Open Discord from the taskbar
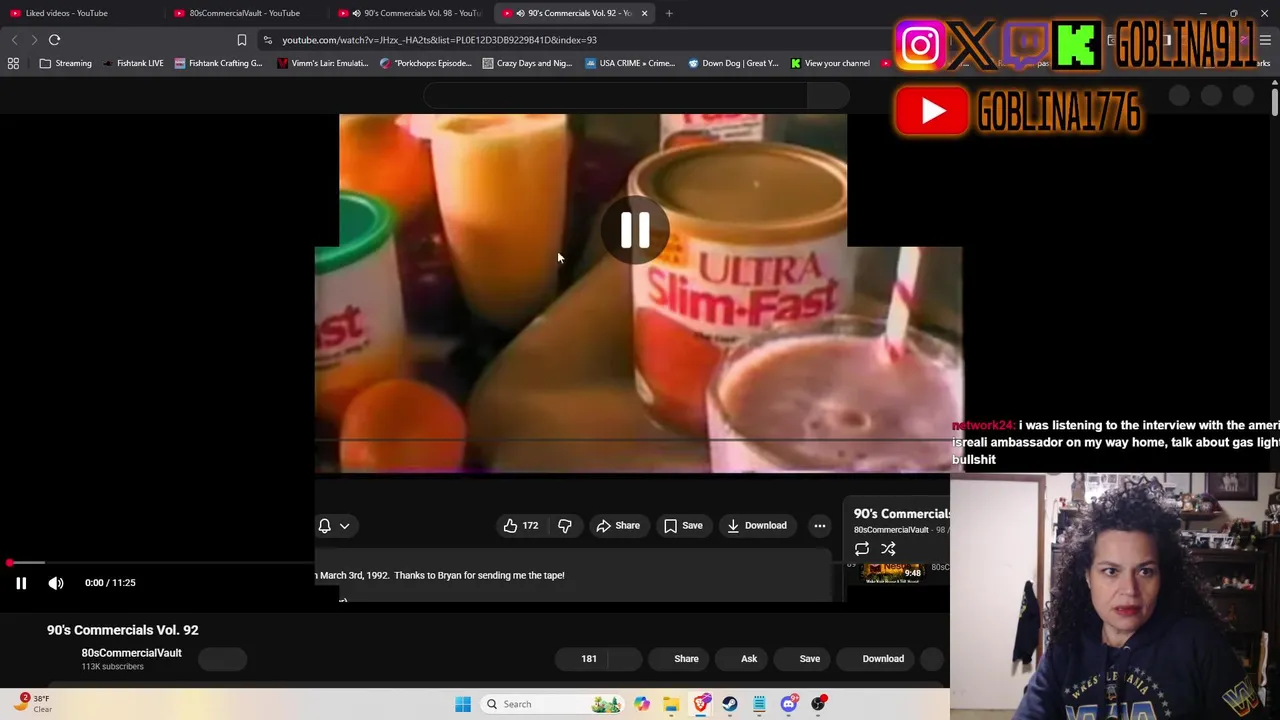This screenshot has height=720, width=1280. [789, 704]
